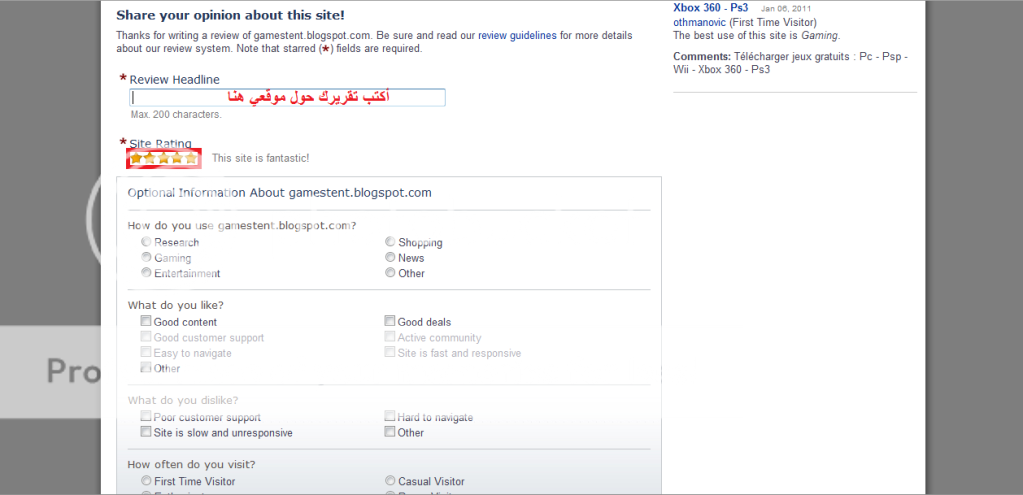Open the othmanovic reviewer profile link
The height and width of the screenshot is (495, 1023).
click(x=700, y=22)
